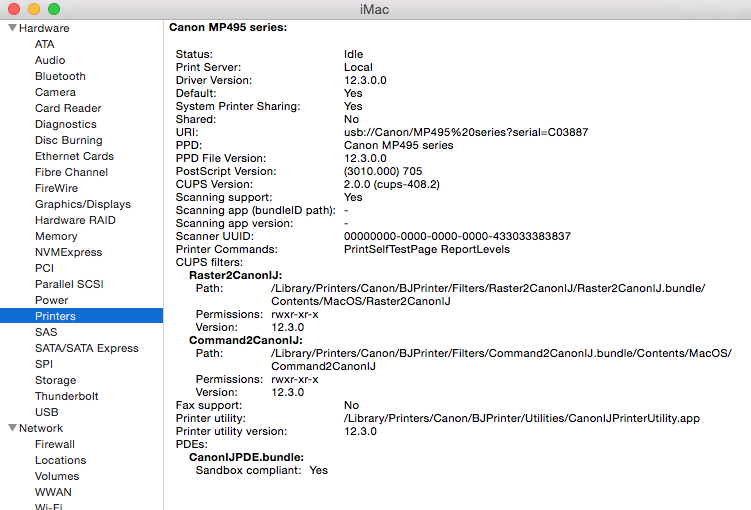Click PrintSelfTestPage ReportLevels text
The width and height of the screenshot is (751, 510).
(x=427, y=249)
